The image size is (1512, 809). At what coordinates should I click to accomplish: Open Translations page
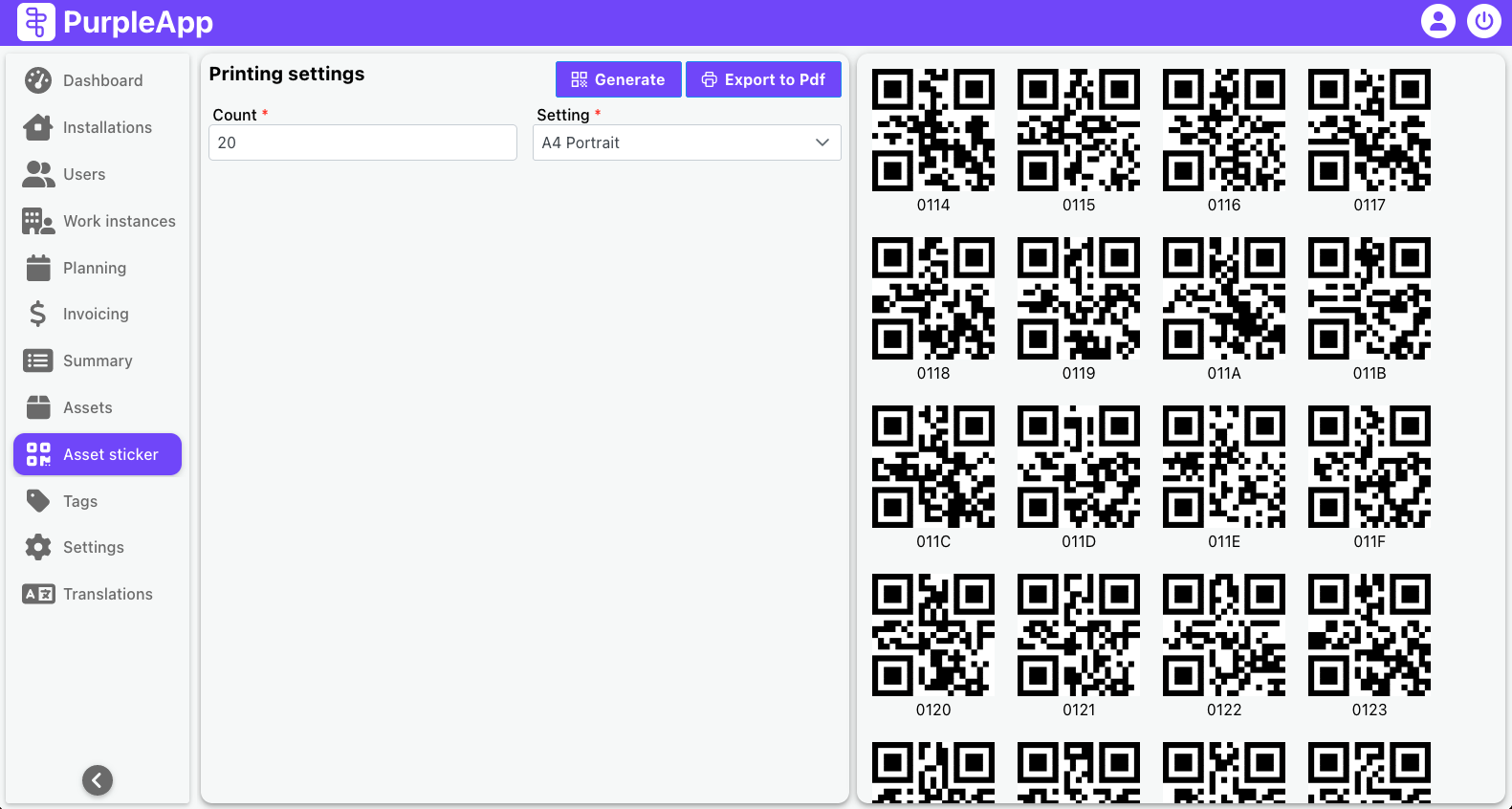tap(98, 594)
